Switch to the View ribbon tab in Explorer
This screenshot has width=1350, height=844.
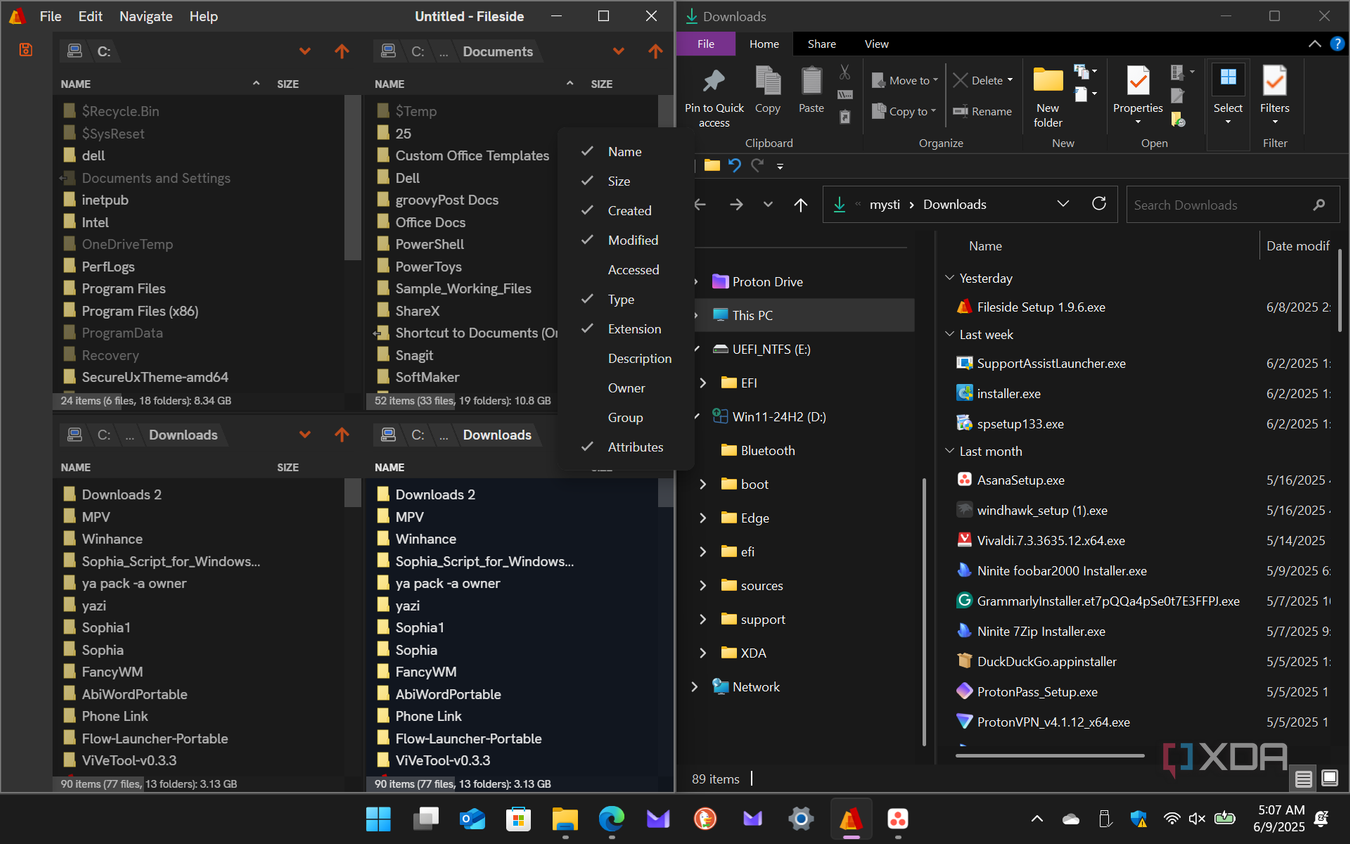pos(877,44)
